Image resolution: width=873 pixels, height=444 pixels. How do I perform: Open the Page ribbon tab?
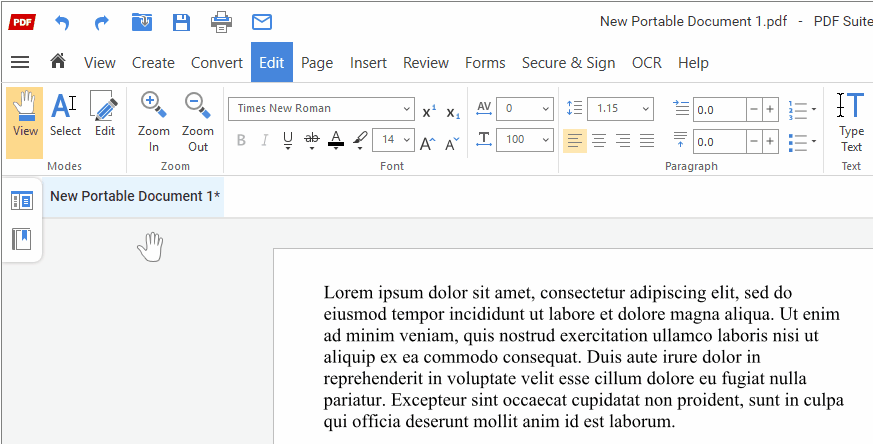[317, 62]
